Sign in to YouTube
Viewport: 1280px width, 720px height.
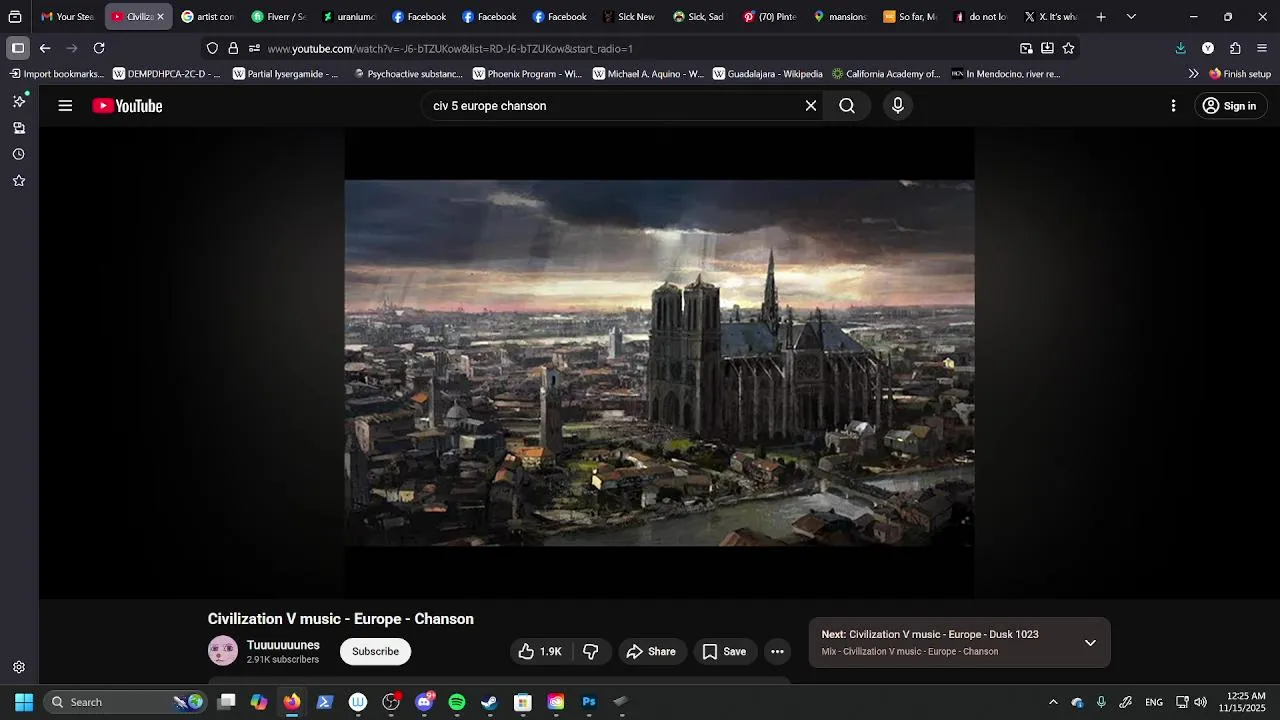[1231, 106]
